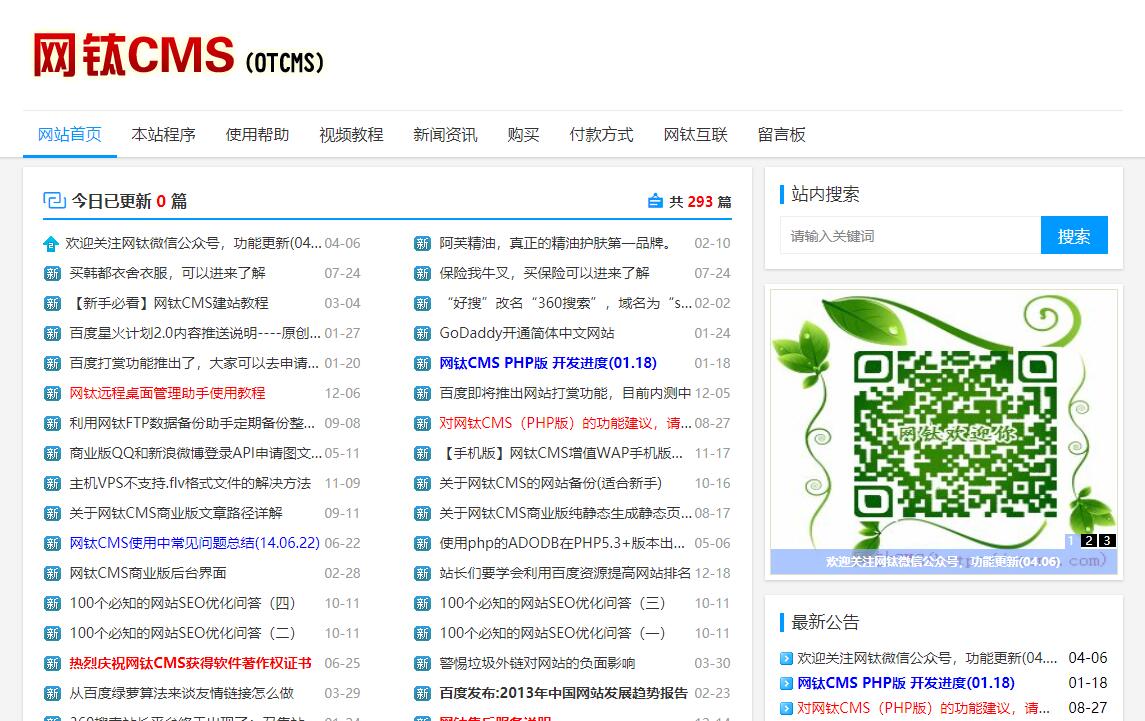
Task: Open article GoDaddy开通简体中文网站
Action: coord(526,333)
